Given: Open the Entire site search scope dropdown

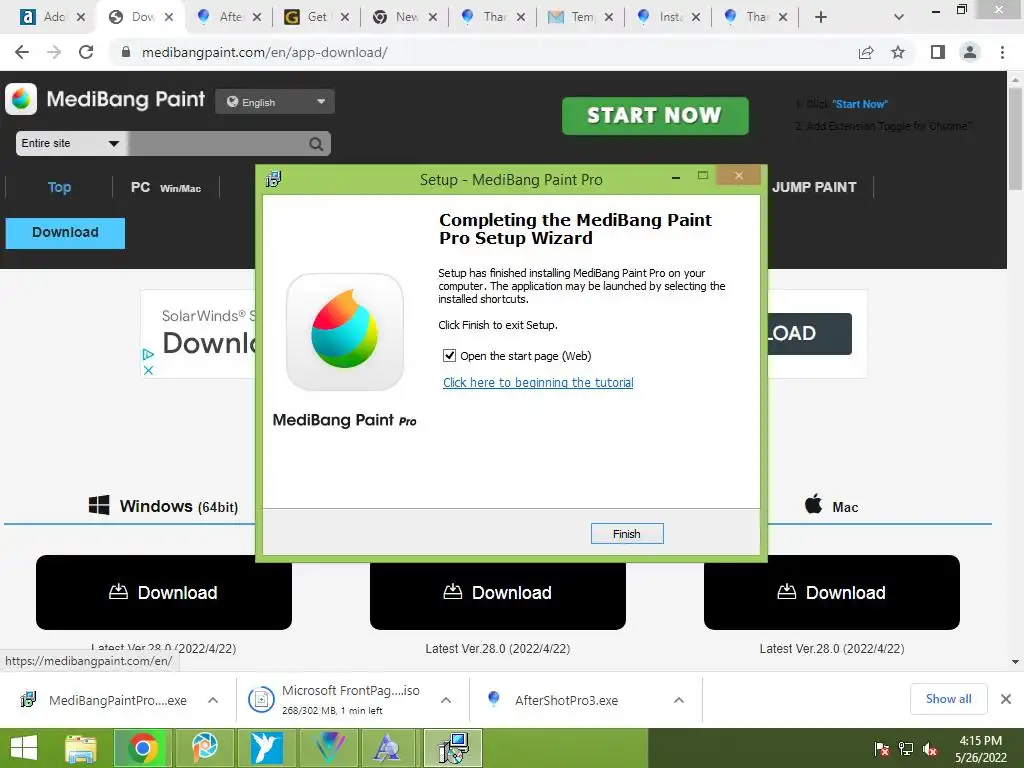Looking at the screenshot, I should pos(71,143).
